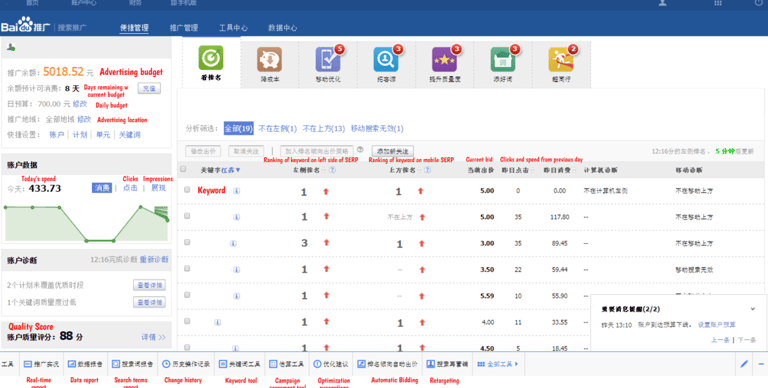Click the minus icon to collapse bottom toolbar
768x388 pixels.
click(761, 364)
